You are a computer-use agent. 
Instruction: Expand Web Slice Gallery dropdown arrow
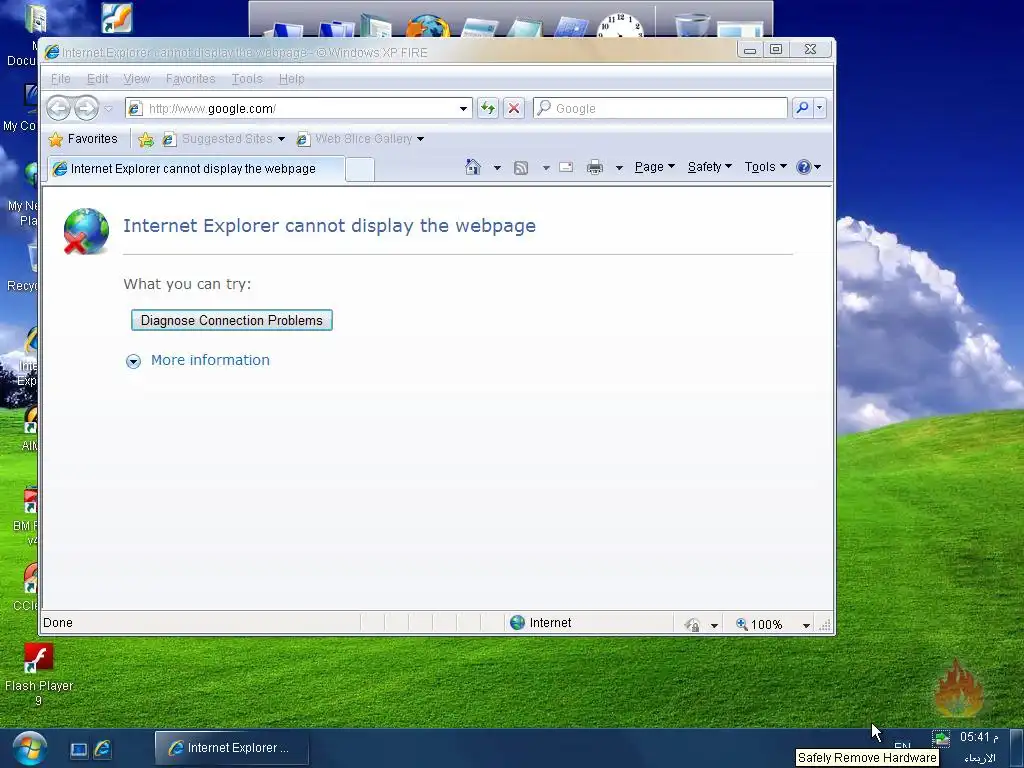click(x=421, y=139)
